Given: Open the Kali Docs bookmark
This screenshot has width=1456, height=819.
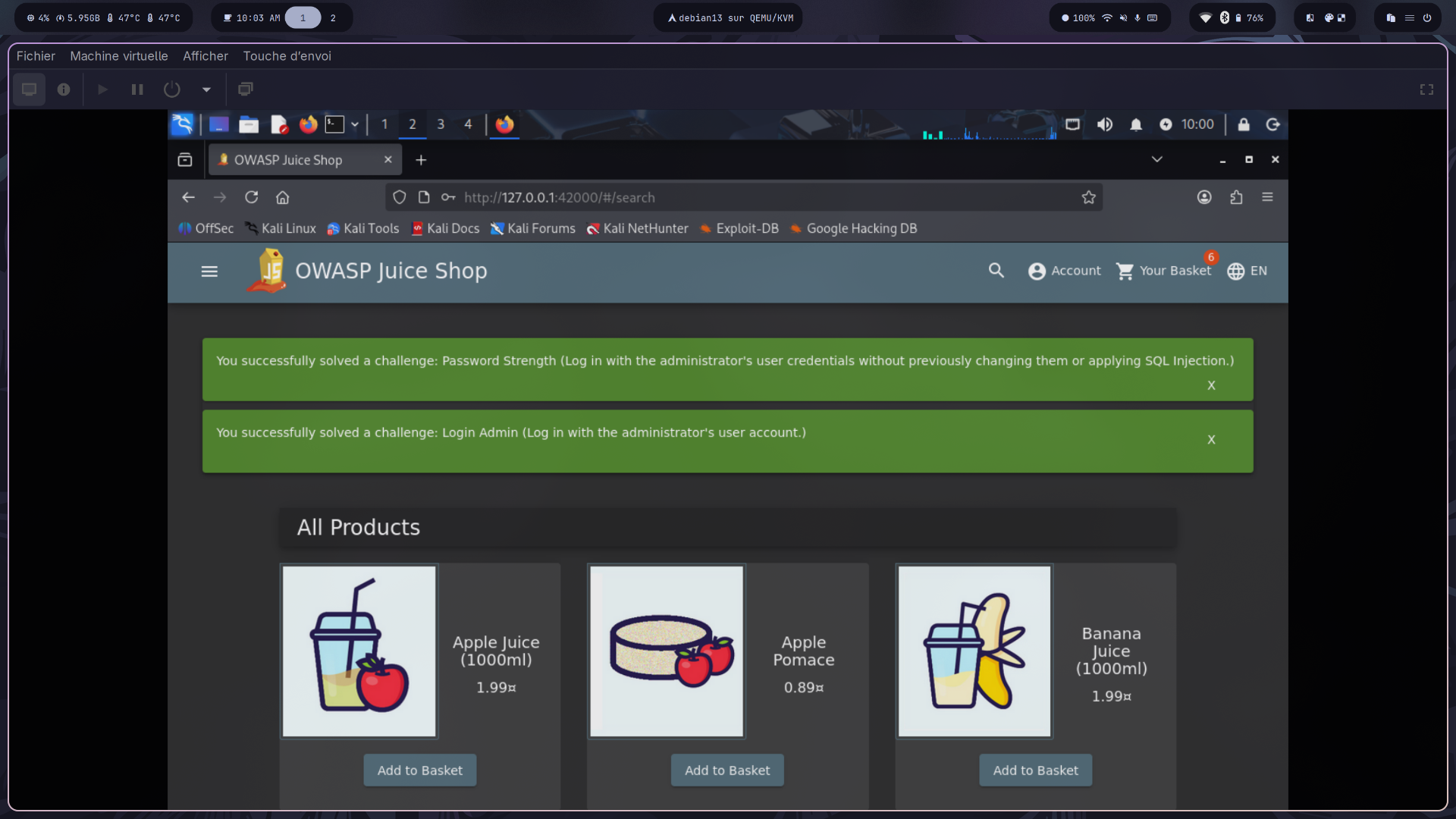Looking at the screenshot, I should pyautogui.click(x=445, y=228).
